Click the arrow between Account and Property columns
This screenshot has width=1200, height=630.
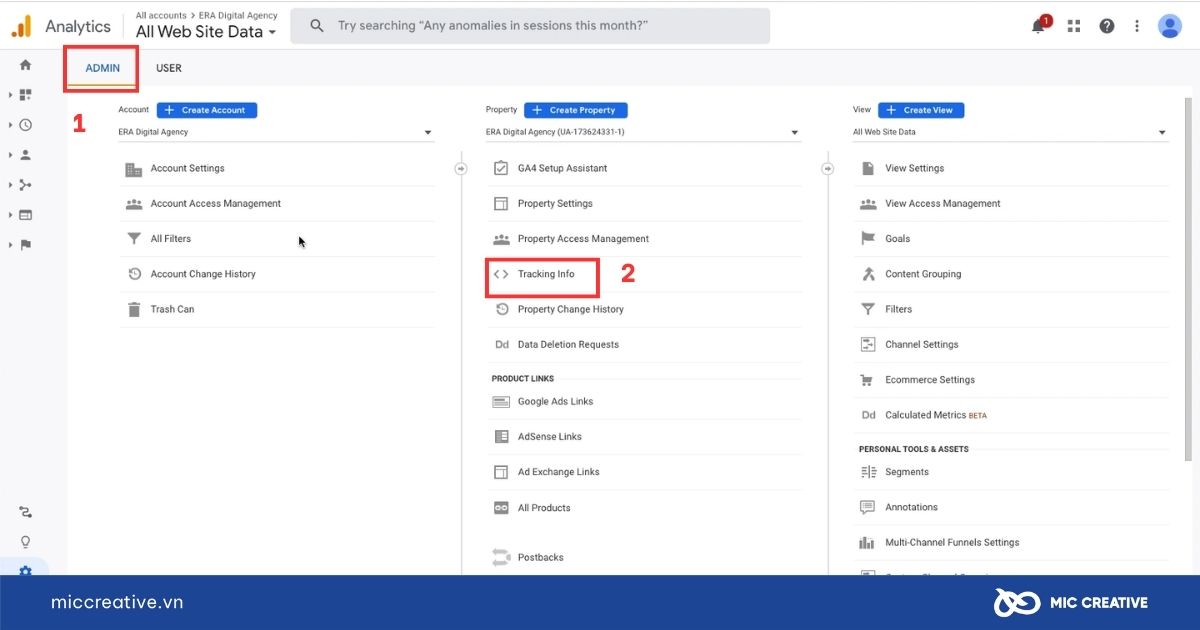tap(460, 169)
